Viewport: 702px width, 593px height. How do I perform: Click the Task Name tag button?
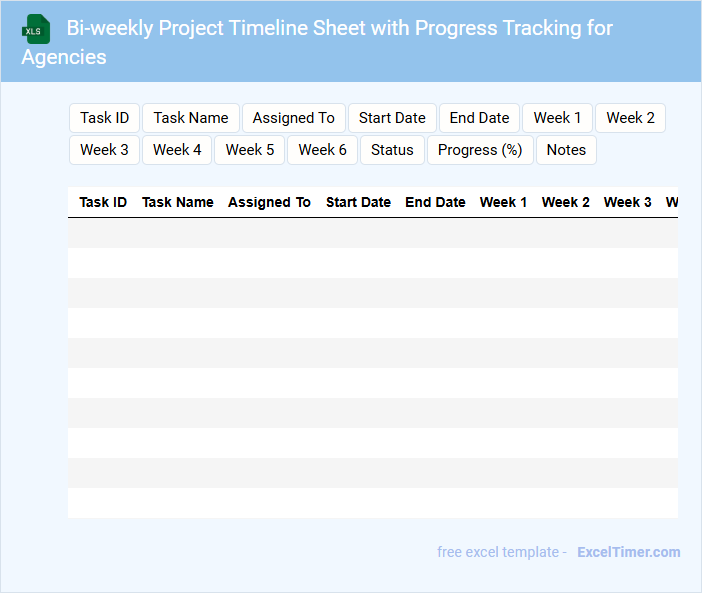click(191, 118)
